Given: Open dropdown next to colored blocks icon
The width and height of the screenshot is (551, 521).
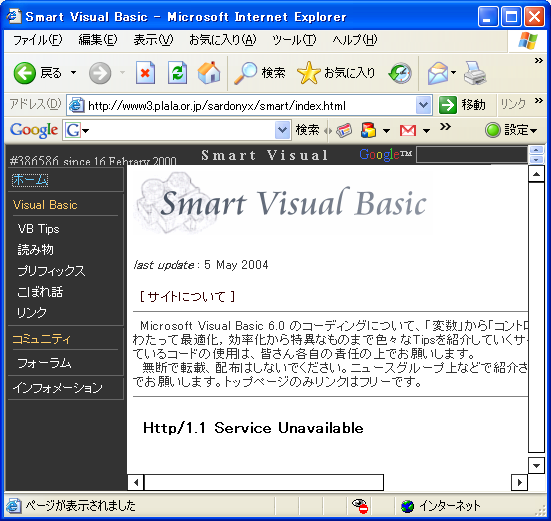Looking at the screenshot, I should tap(386, 131).
